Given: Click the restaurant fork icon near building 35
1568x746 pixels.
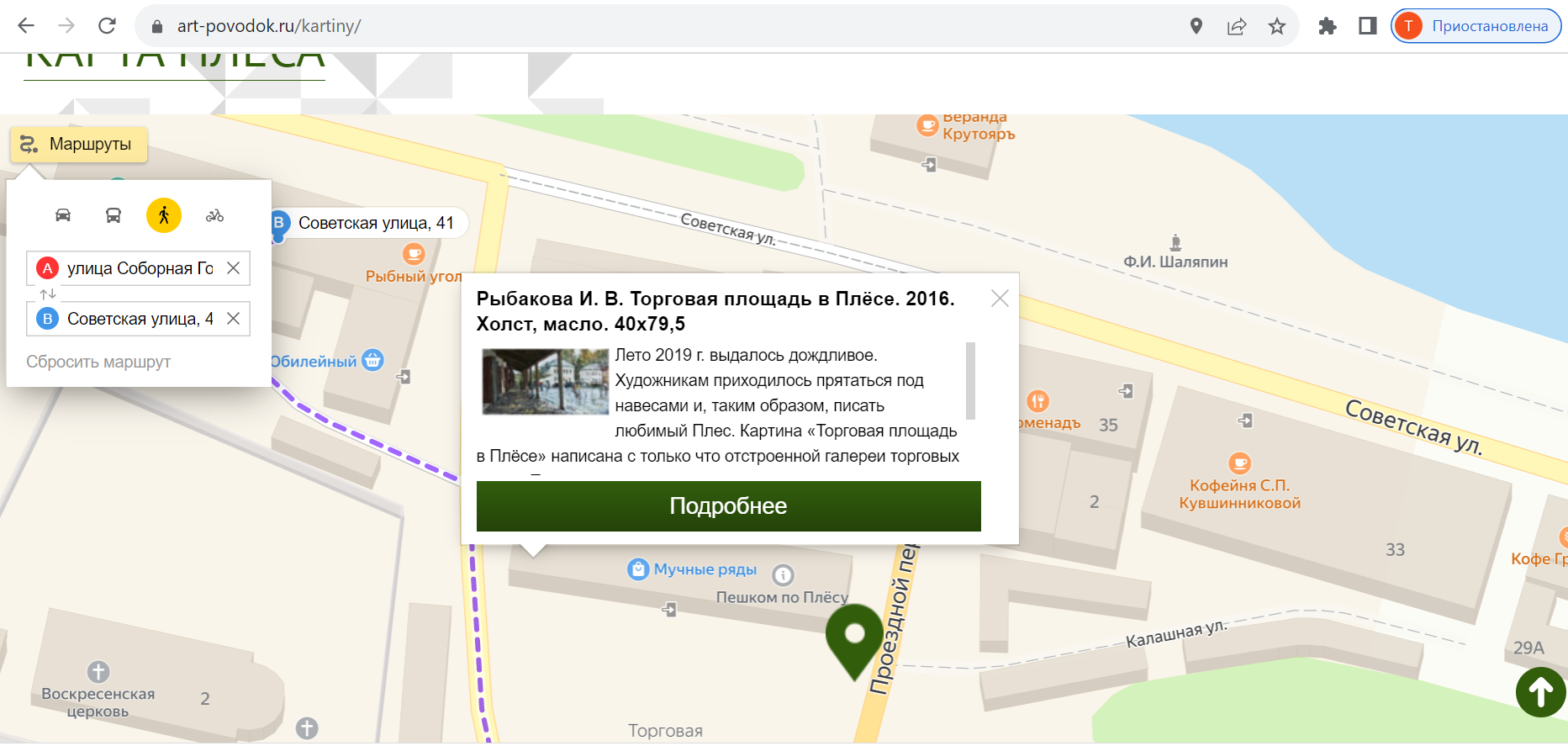Looking at the screenshot, I should point(1038,401).
